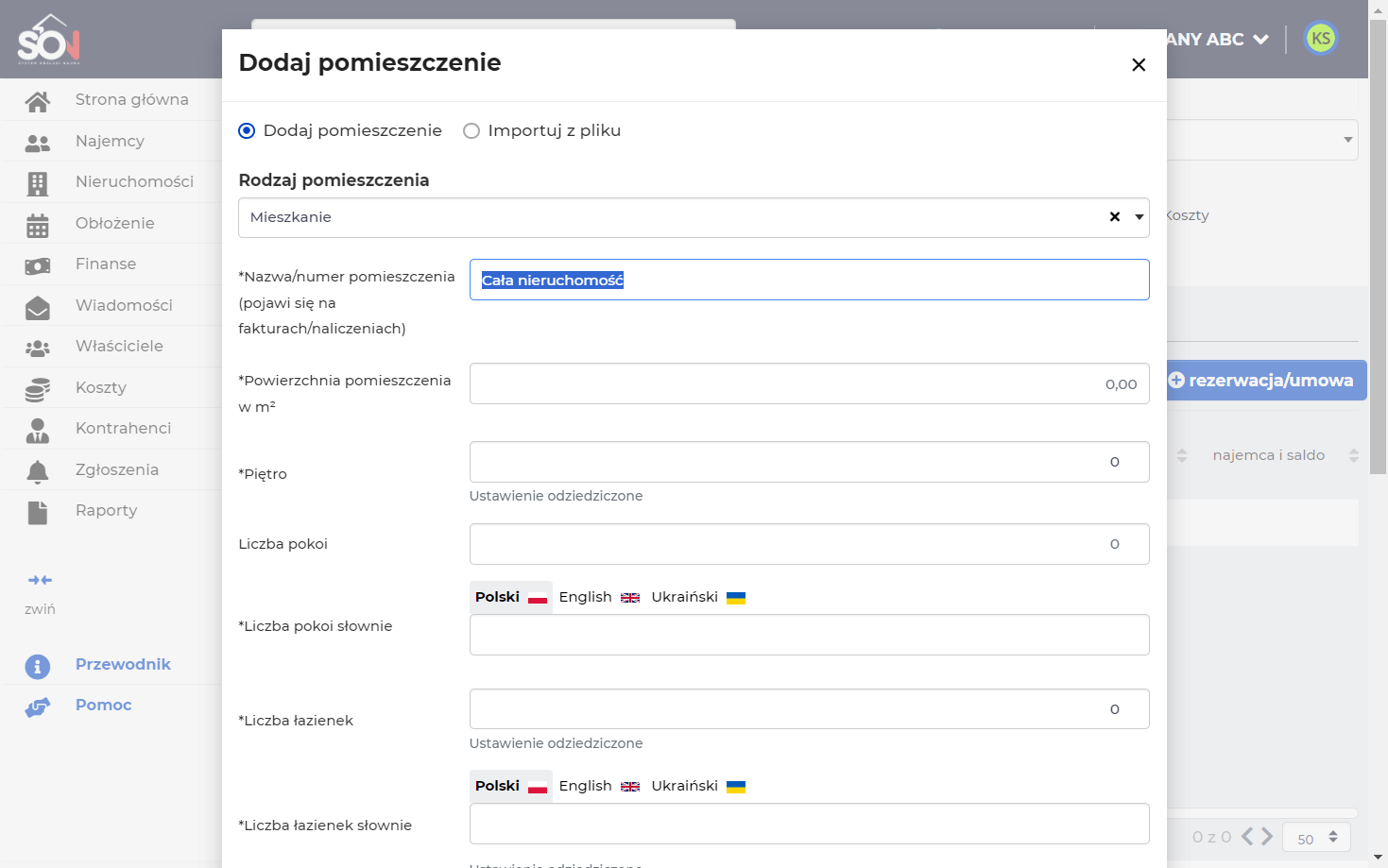The width and height of the screenshot is (1388, 868).
Task: Open the Przewodnik link
Action: click(123, 665)
